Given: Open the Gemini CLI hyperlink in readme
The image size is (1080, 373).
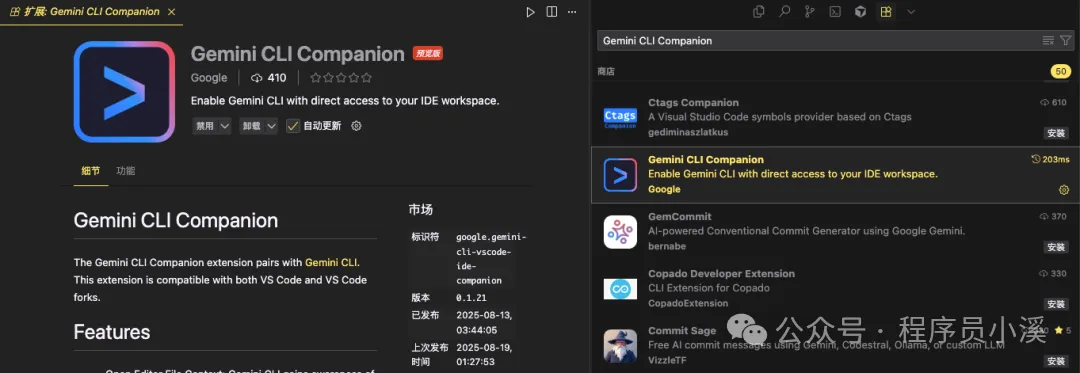Looking at the screenshot, I should 331,262.
